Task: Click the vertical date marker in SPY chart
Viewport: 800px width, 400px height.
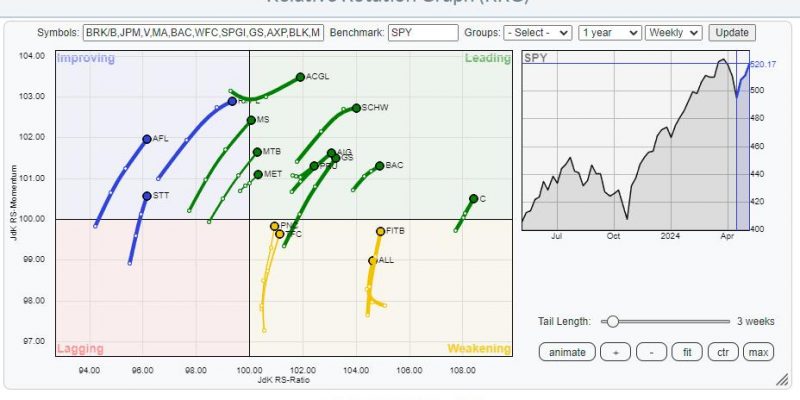Action: click(737, 140)
